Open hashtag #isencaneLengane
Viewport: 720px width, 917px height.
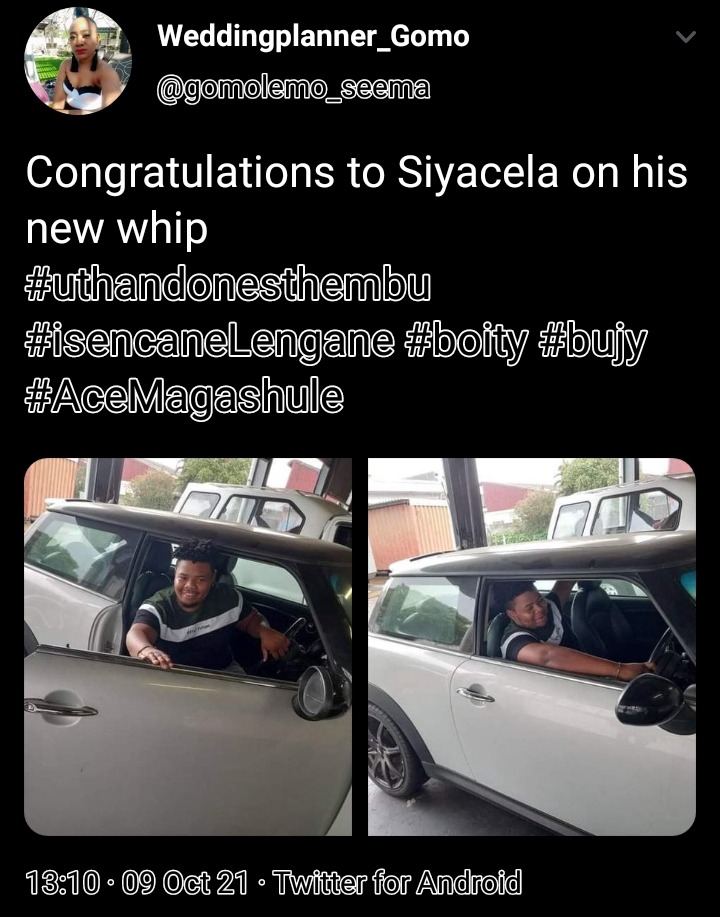tap(210, 340)
